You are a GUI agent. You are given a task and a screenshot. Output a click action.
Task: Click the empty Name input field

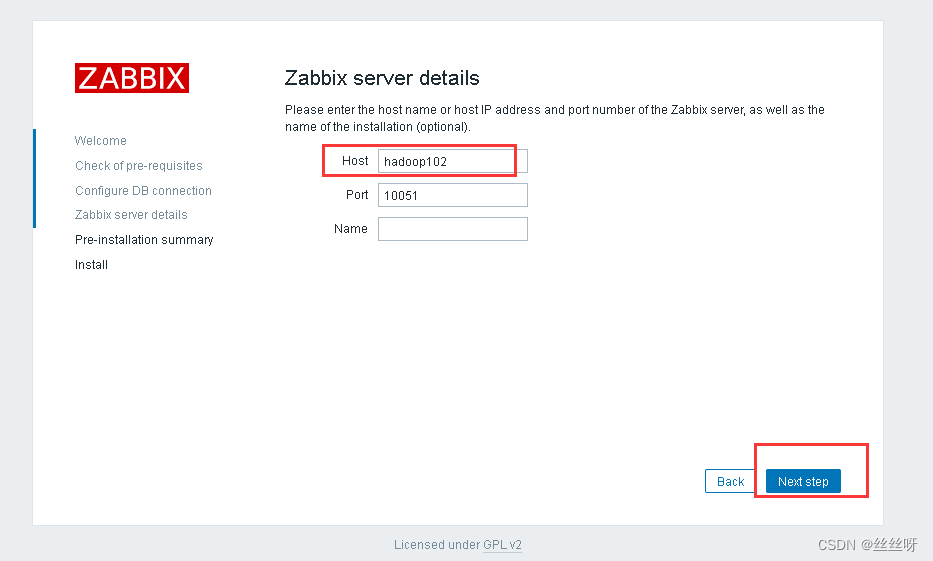coord(452,229)
